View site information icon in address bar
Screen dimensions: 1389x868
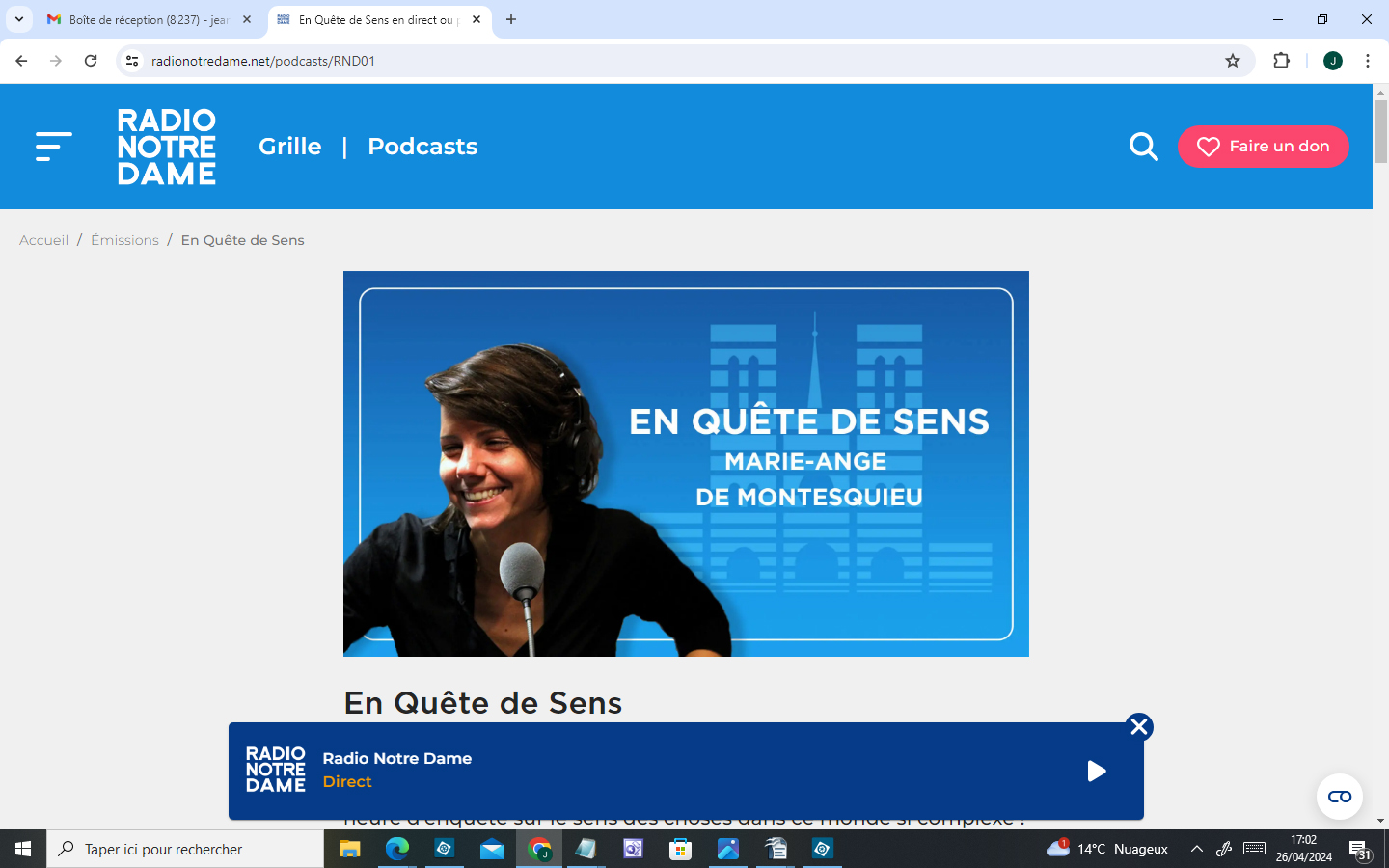(x=132, y=61)
